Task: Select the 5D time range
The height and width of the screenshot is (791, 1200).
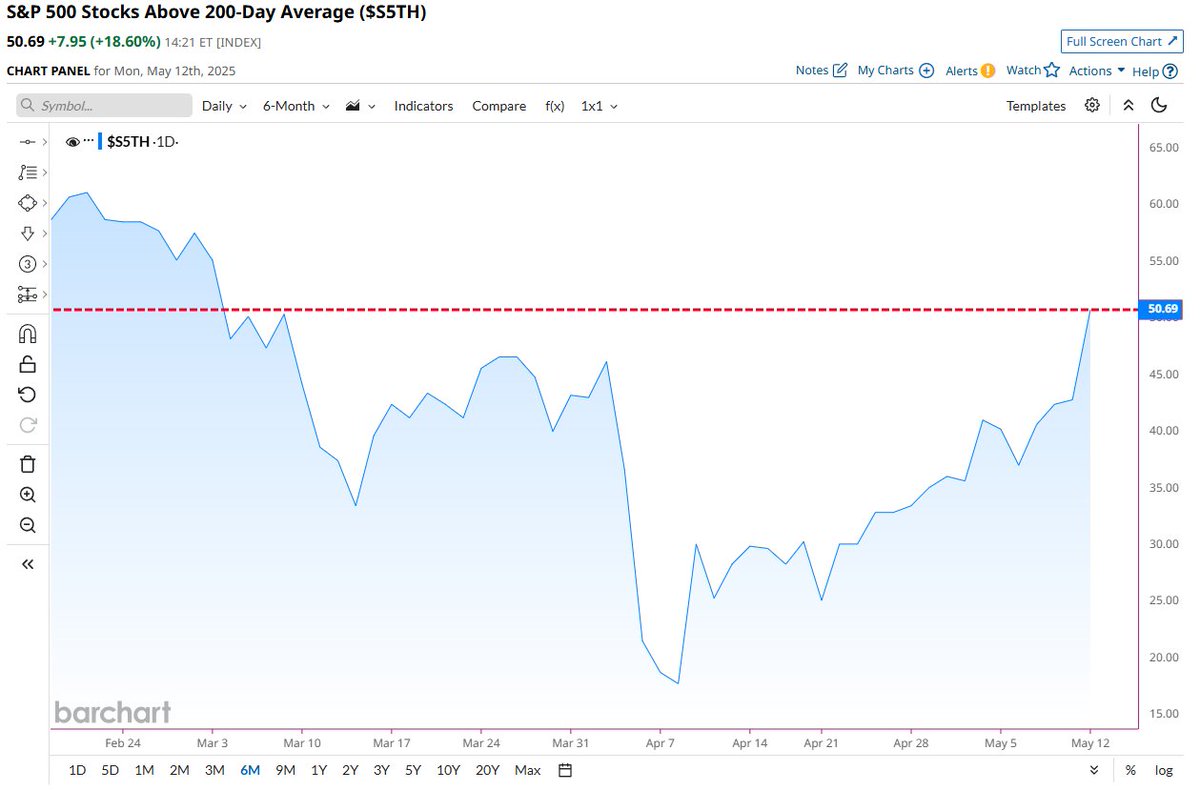Action: pyautogui.click(x=110, y=770)
